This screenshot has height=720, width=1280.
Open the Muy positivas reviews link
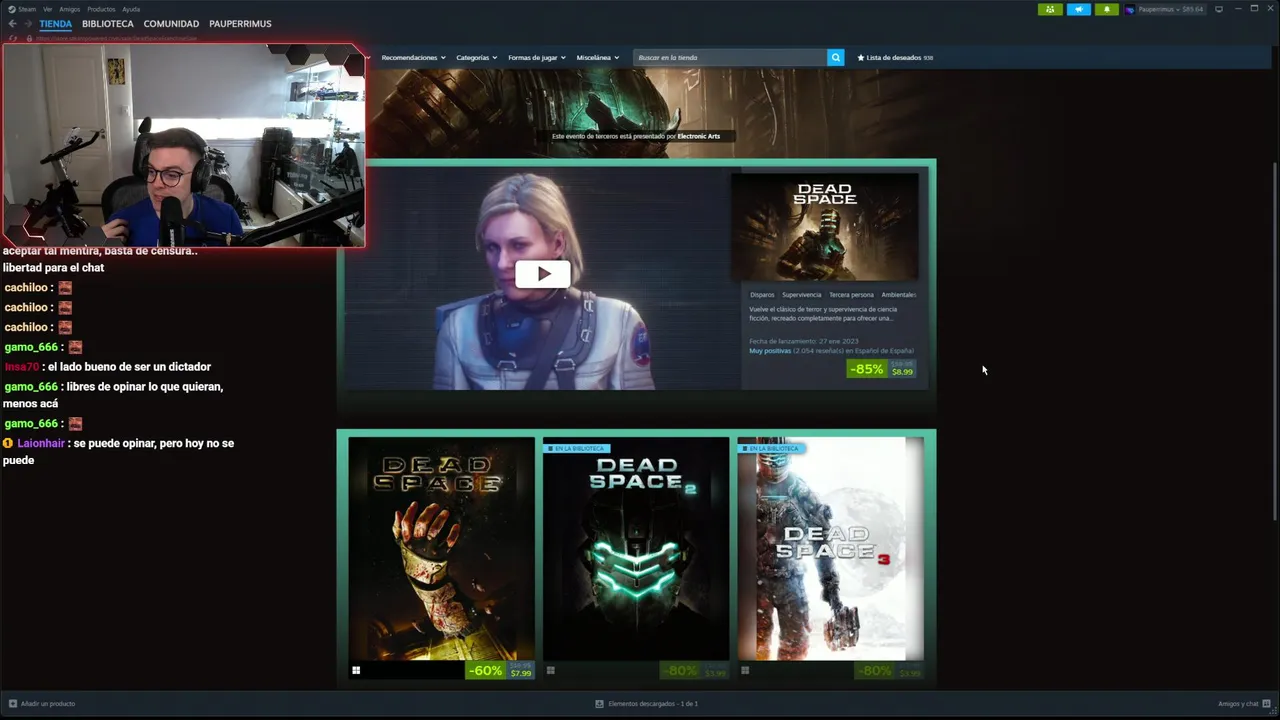(770, 351)
